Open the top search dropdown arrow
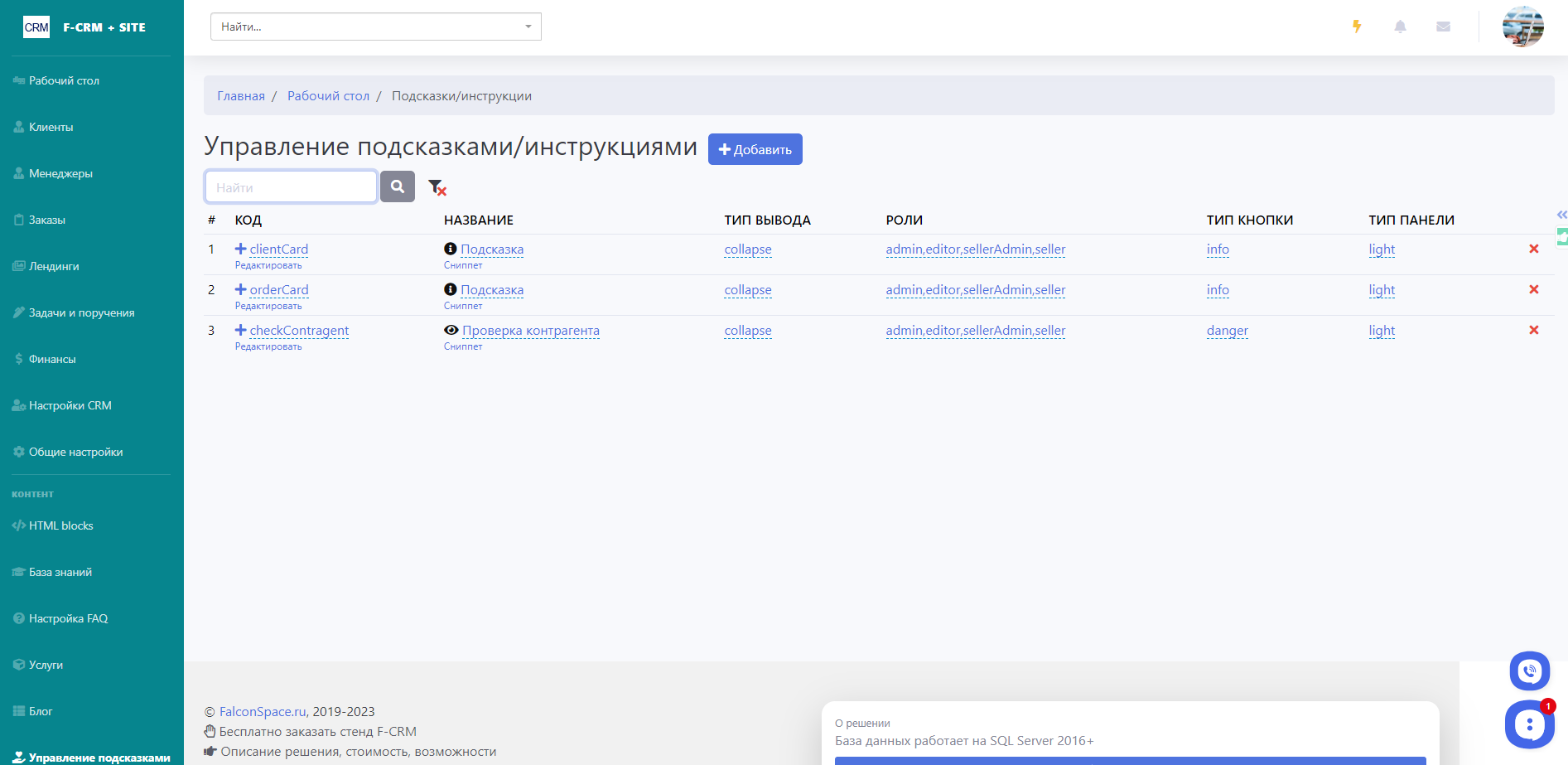 pos(528,27)
